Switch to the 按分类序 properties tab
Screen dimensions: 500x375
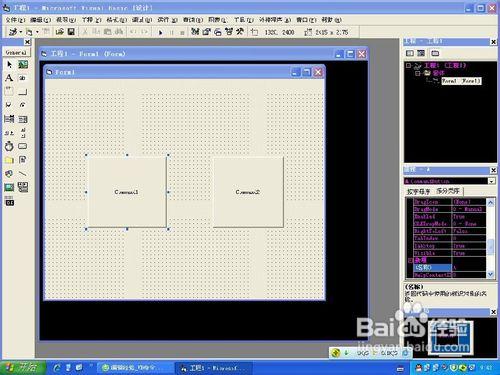tap(448, 191)
